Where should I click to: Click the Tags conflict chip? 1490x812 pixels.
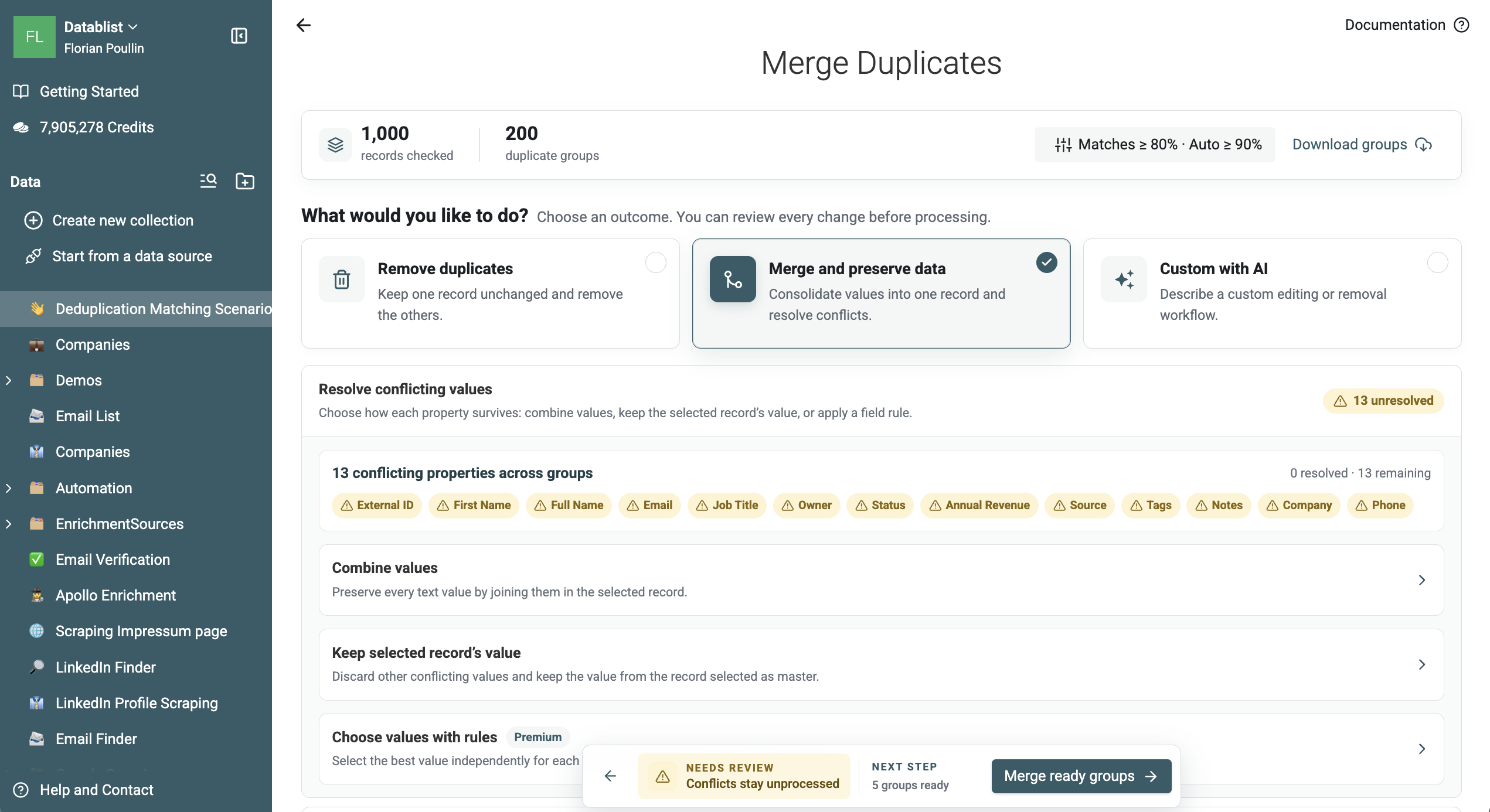point(1151,506)
